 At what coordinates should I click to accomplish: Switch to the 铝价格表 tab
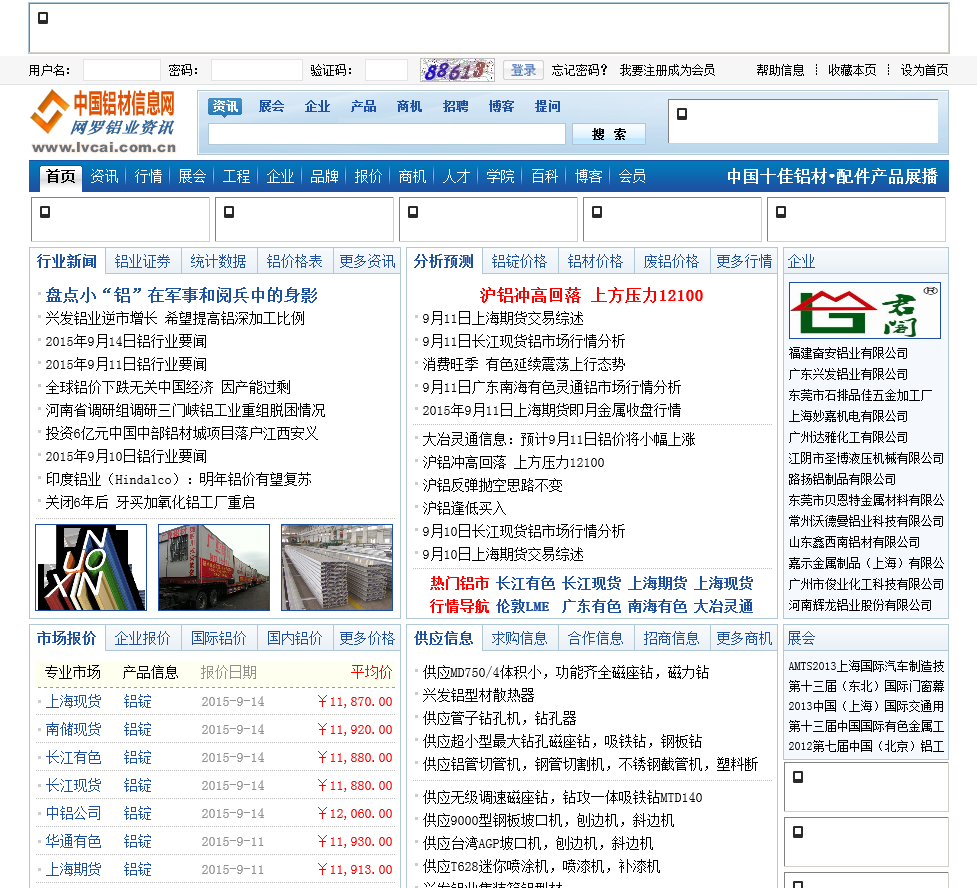(295, 261)
